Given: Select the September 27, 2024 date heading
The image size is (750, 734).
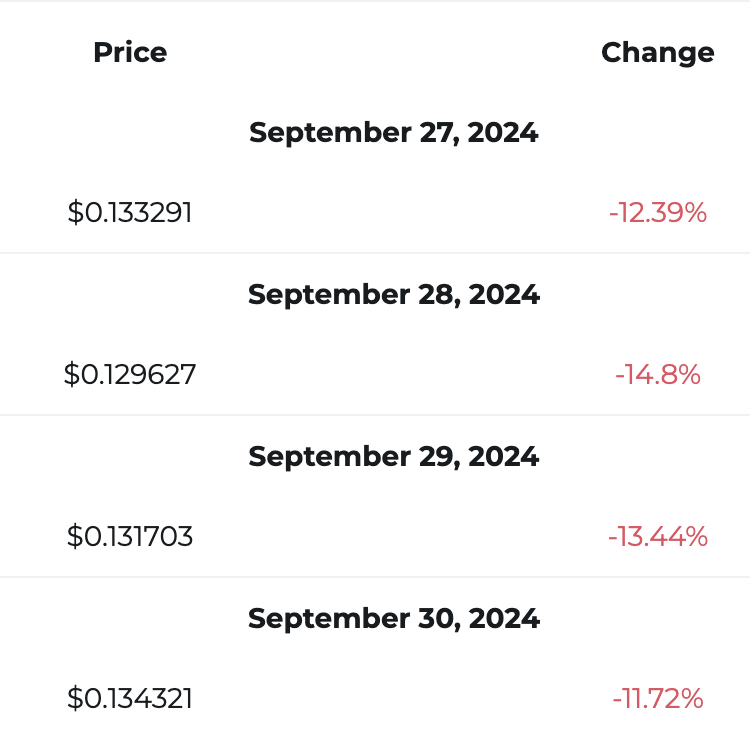Looking at the screenshot, I should (394, 132).
